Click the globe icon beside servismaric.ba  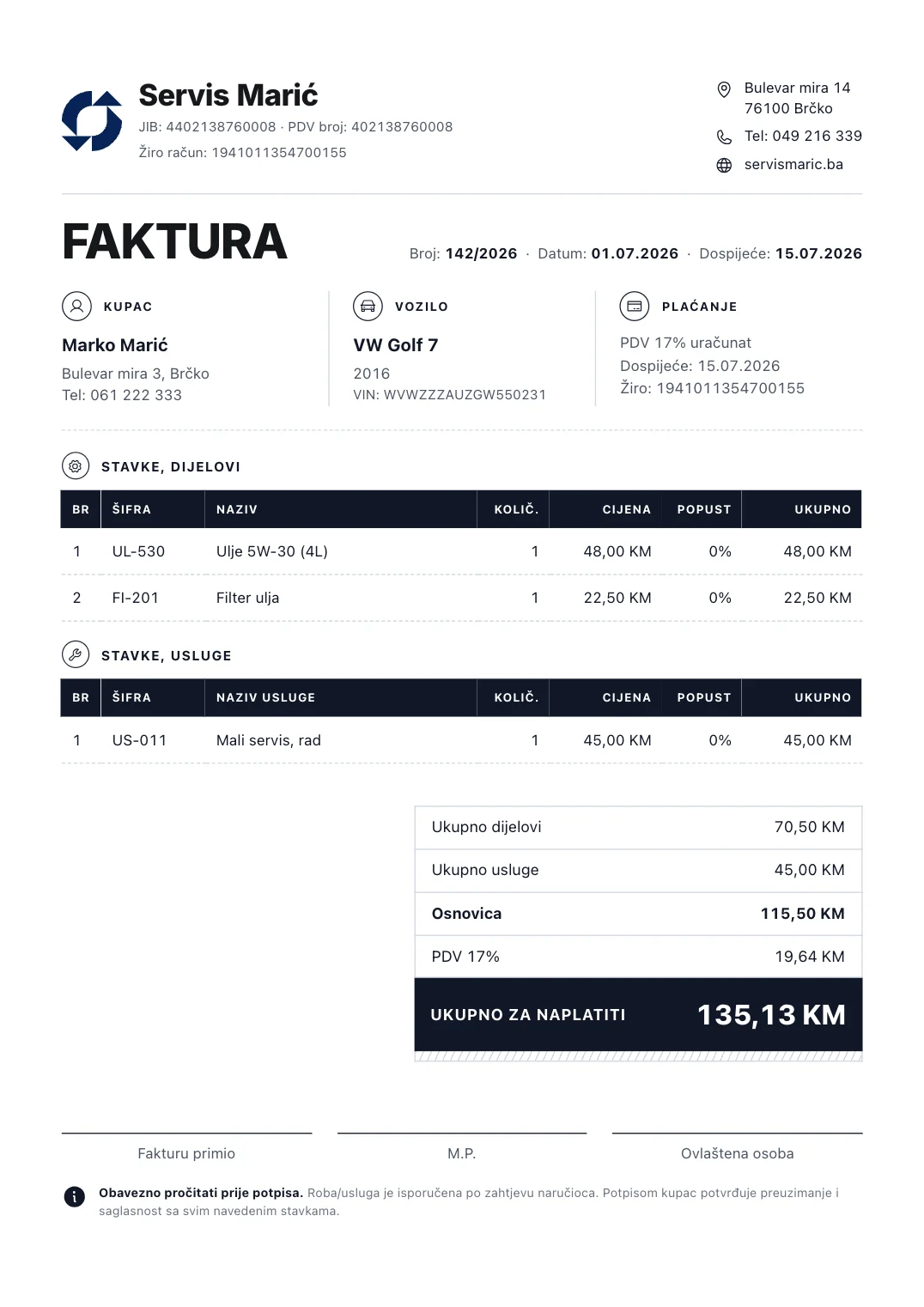pyautogui.click(x=724, y=165)
